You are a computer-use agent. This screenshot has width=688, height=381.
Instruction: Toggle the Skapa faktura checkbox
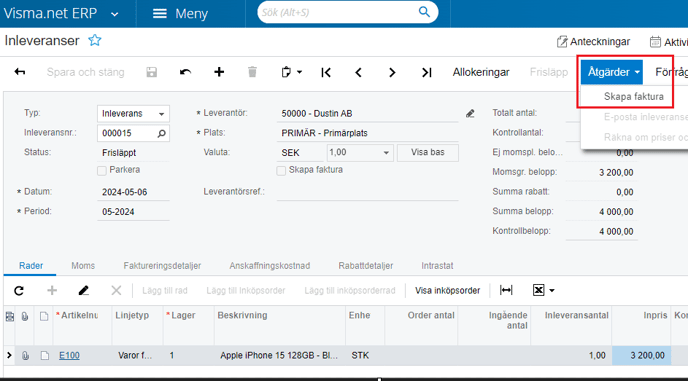tap(281, 171)
